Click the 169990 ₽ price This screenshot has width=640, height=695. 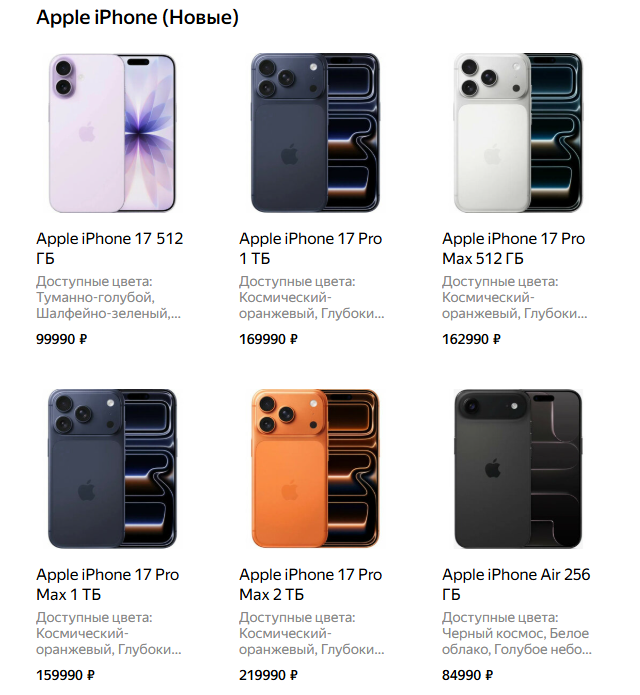268,339
